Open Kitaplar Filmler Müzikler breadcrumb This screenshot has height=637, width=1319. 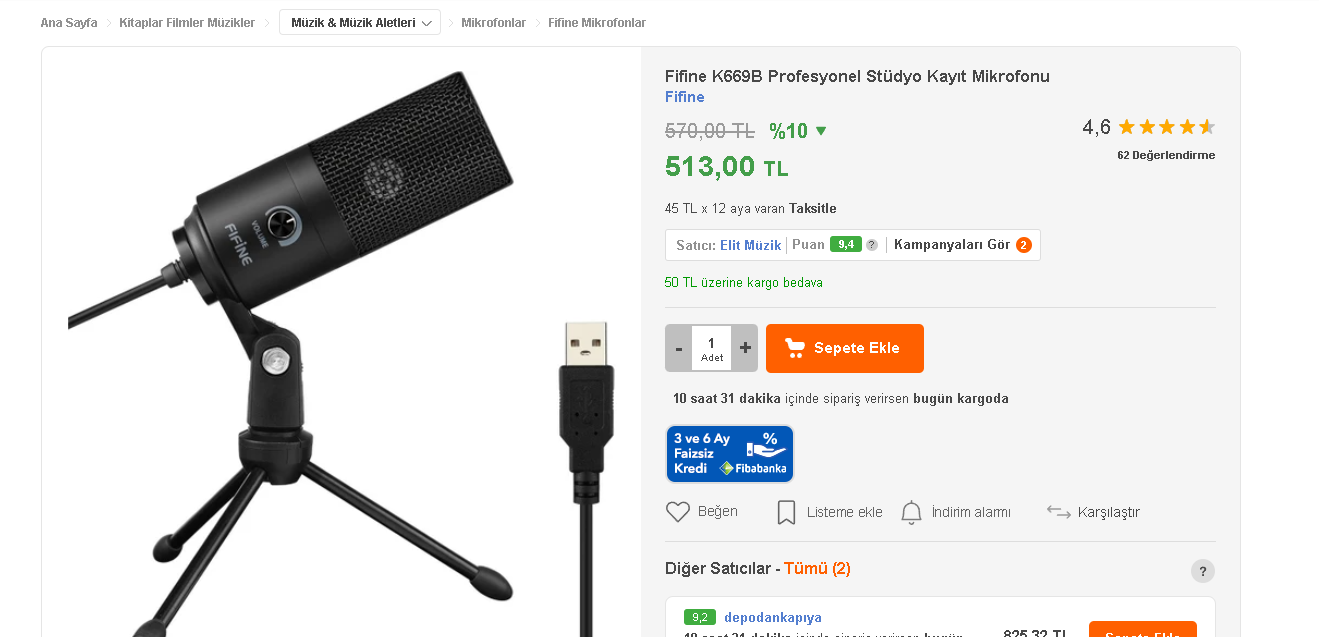(187, 22)
